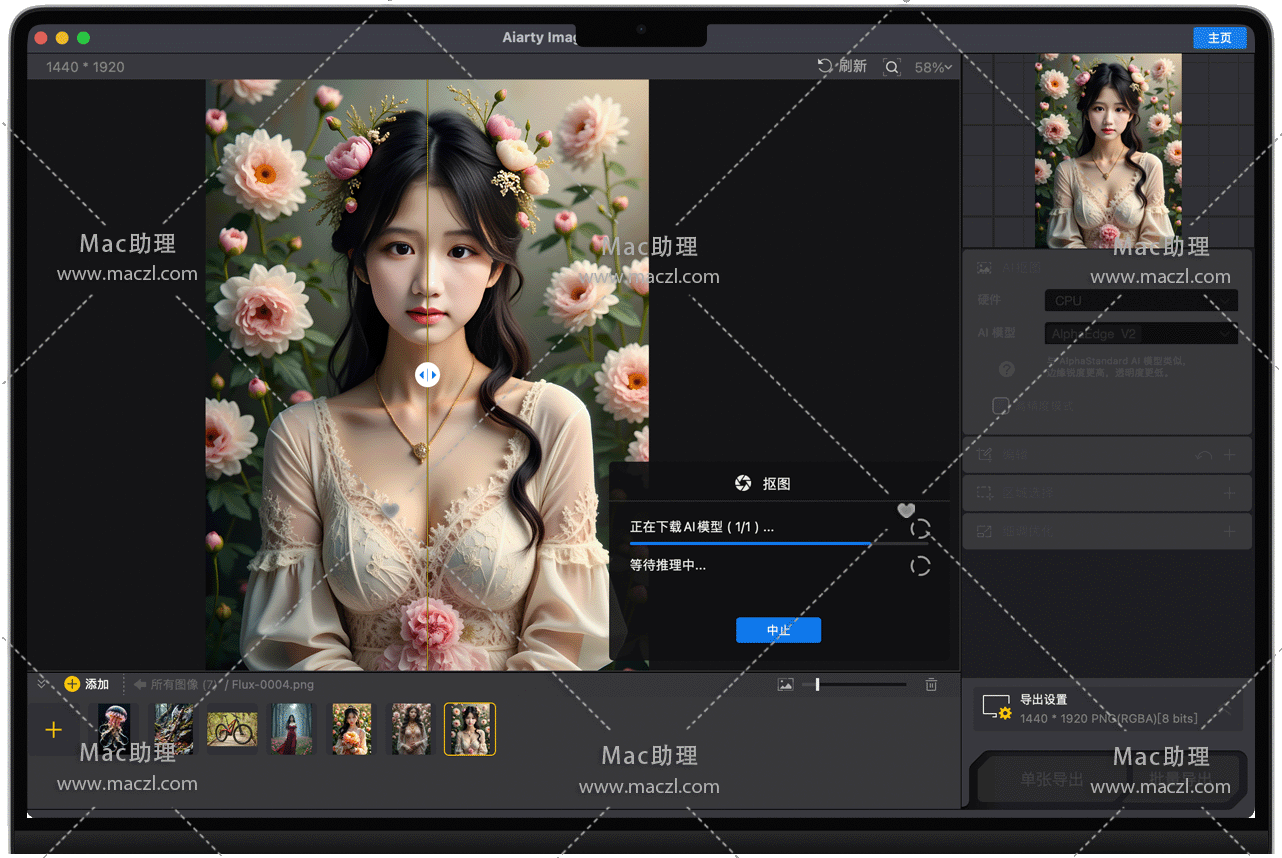Click the 添加 add images button
The width and height of the screenshot is (1282, 858).
(87, 684)
